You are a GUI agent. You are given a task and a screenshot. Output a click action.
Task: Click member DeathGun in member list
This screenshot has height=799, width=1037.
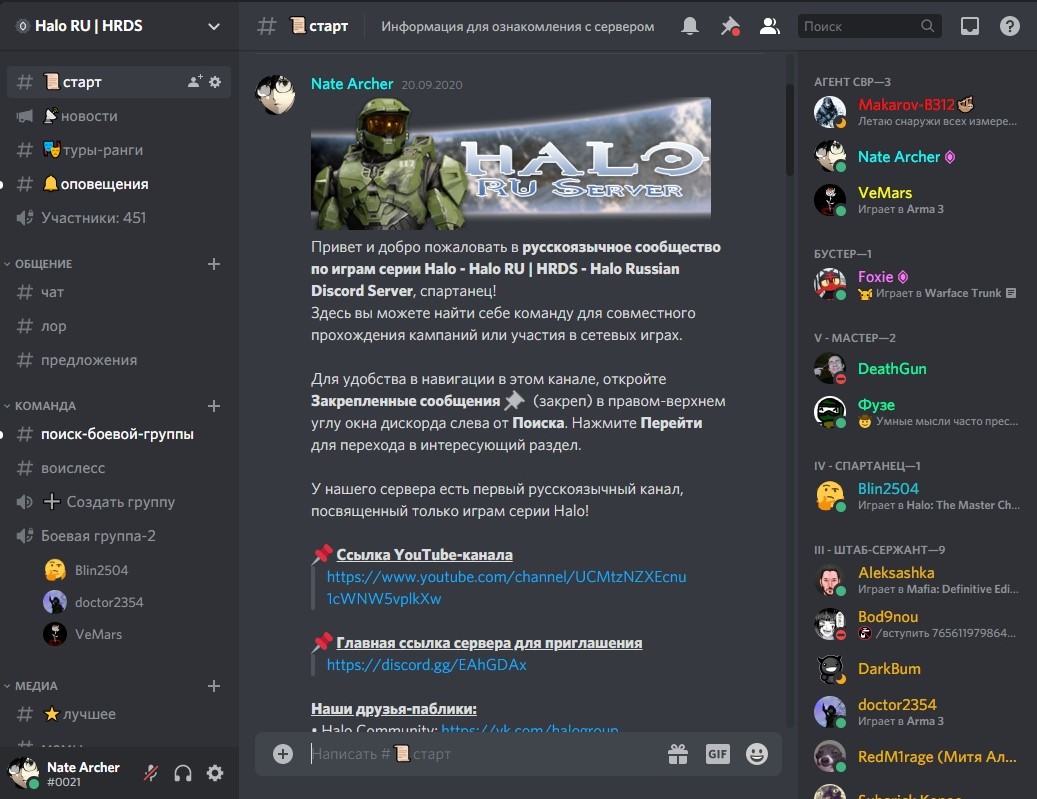pos(918,368)
